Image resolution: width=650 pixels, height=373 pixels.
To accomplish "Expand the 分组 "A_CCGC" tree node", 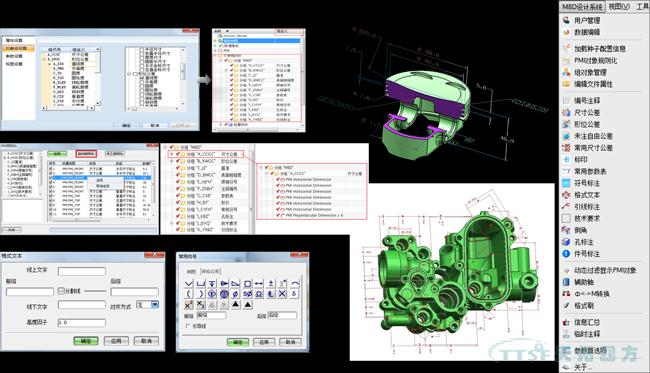I will click(x=172, y=154).
